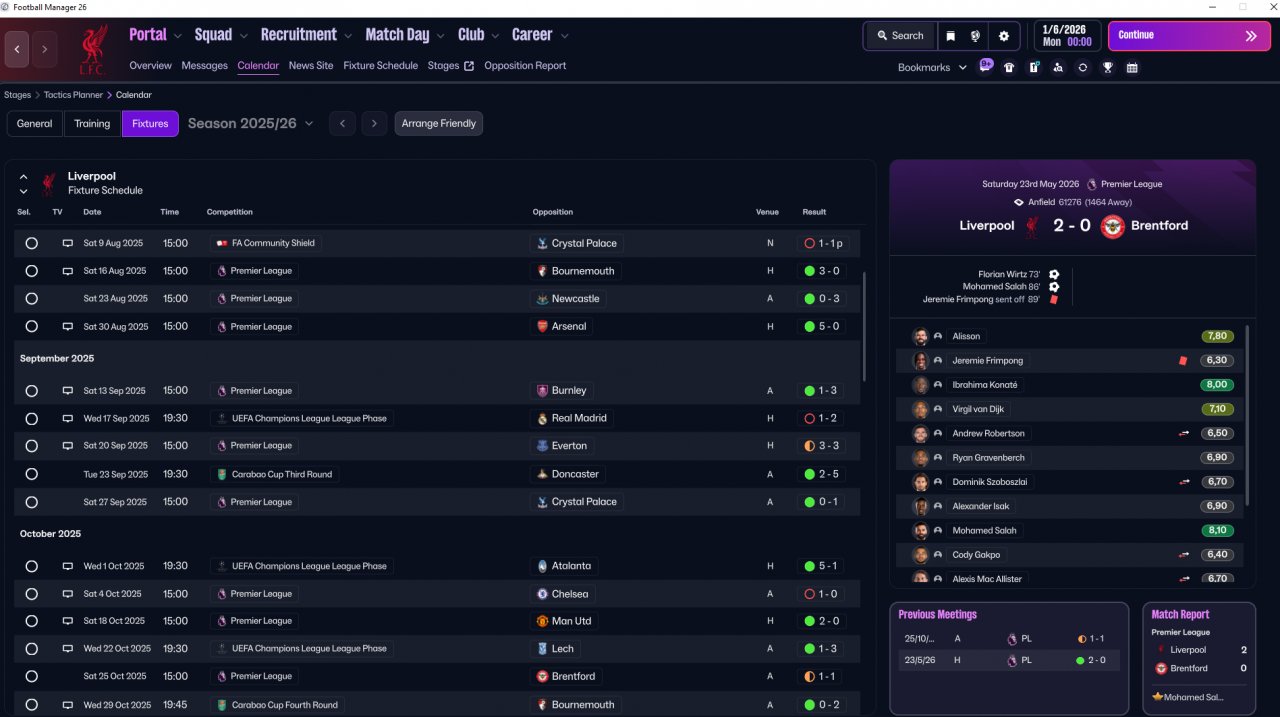The width and height of the screenshot is (1280, 717).
Task: Select the radio circle for the Chelsea fixture
Action: pos(31,594)
